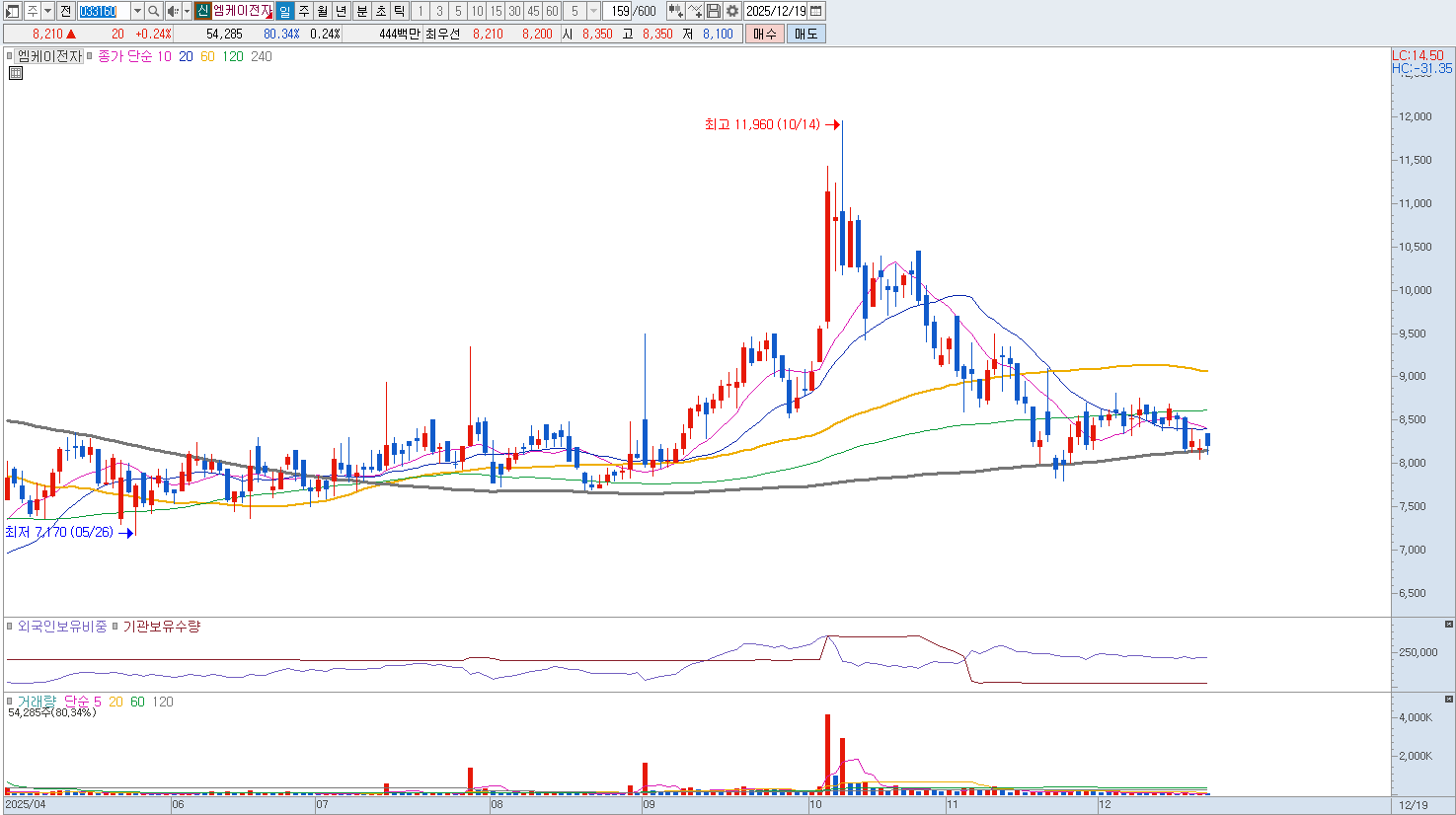Click the speaker sound icon in toolbar
This screenshot has width=1456, height=815.
pyautogui.click(x=173, y=11)
